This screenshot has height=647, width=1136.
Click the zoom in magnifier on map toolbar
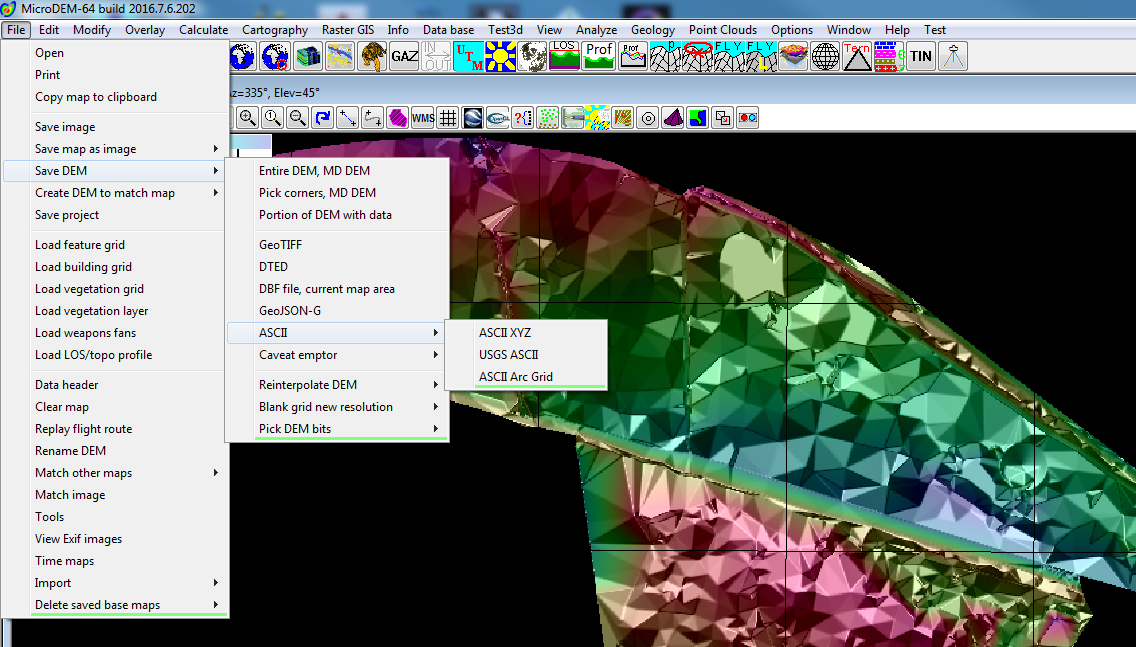click(x=248, y=117)
